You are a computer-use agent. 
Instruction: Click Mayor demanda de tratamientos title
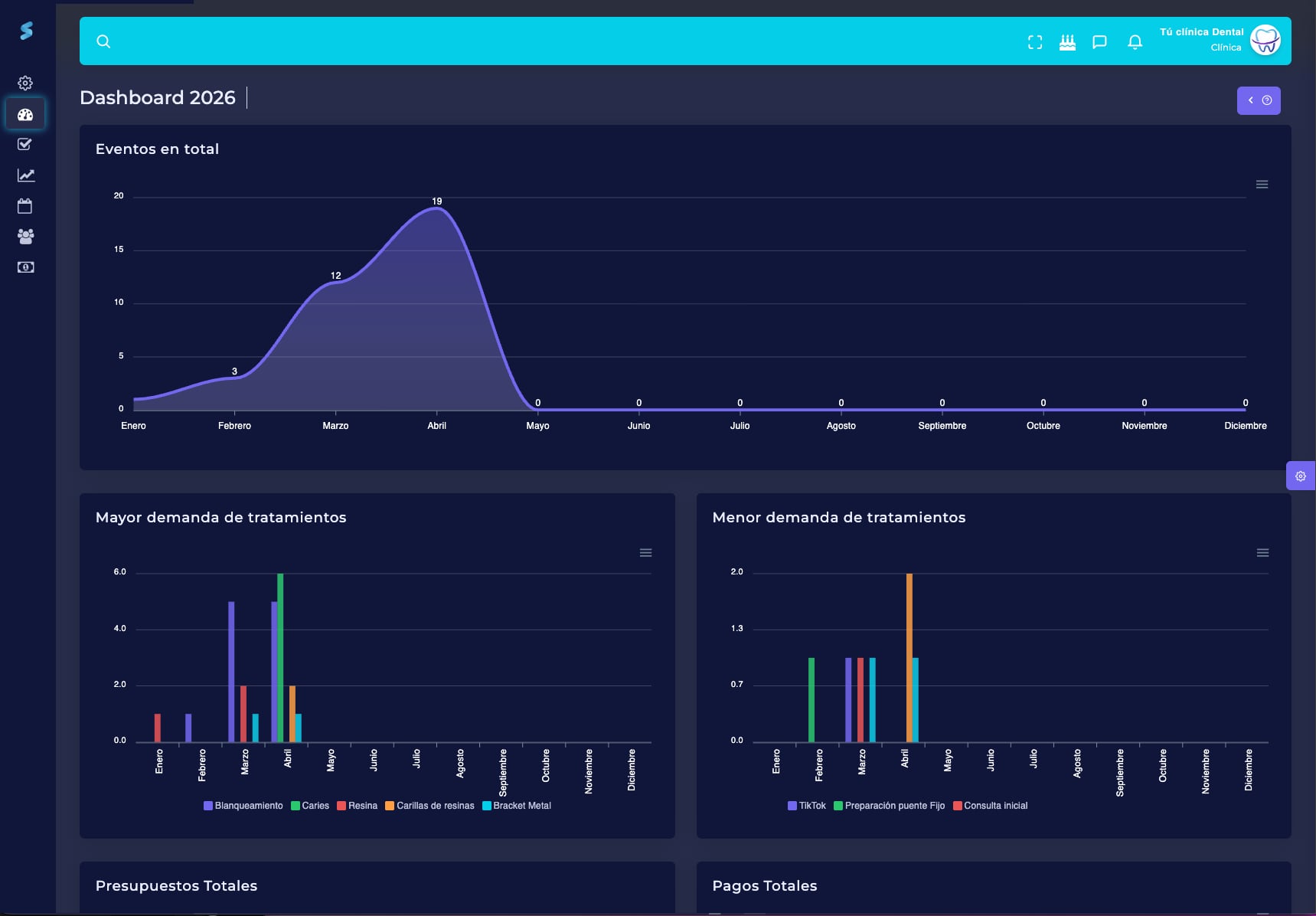coord(220,518)
